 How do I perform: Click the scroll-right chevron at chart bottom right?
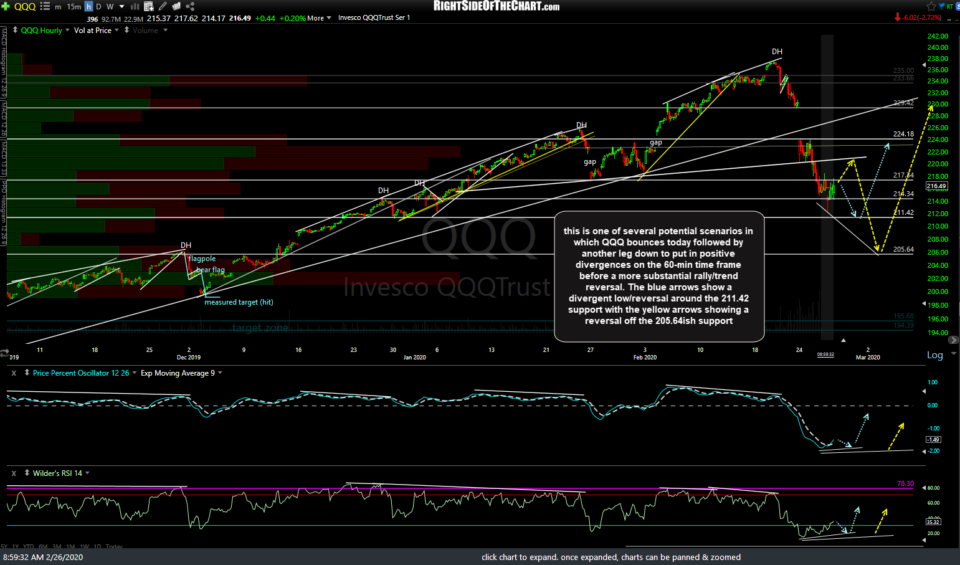(x=953, y=340)
